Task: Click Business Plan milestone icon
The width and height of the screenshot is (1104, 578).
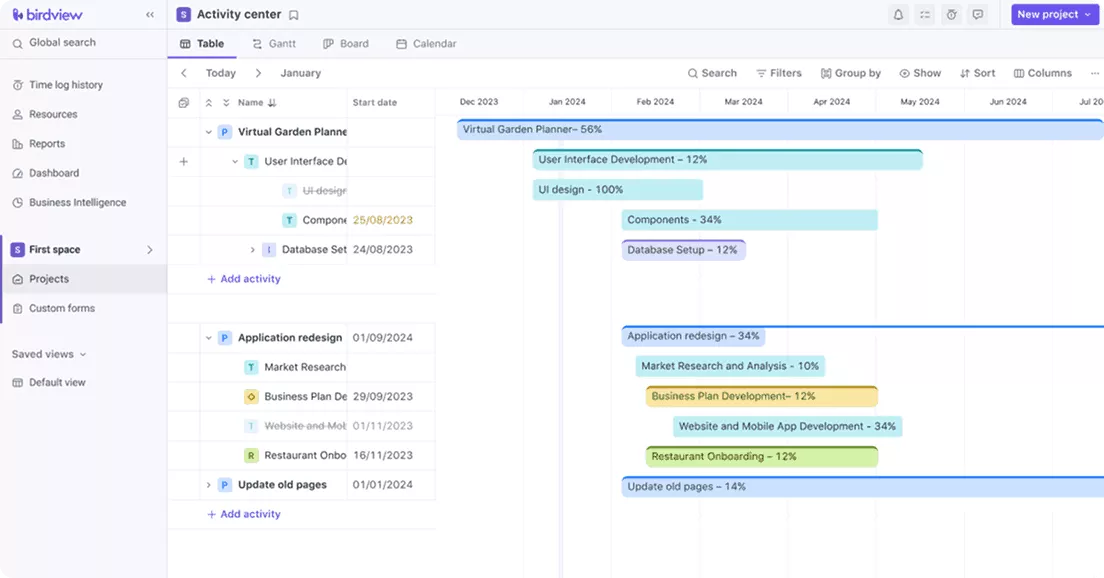Action: pos(251,397)
